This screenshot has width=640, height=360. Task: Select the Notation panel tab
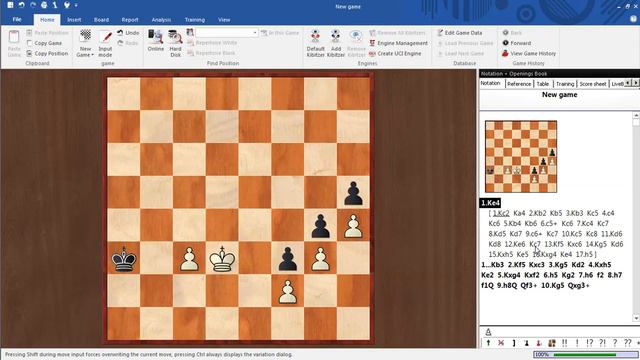tap(490, 83)
